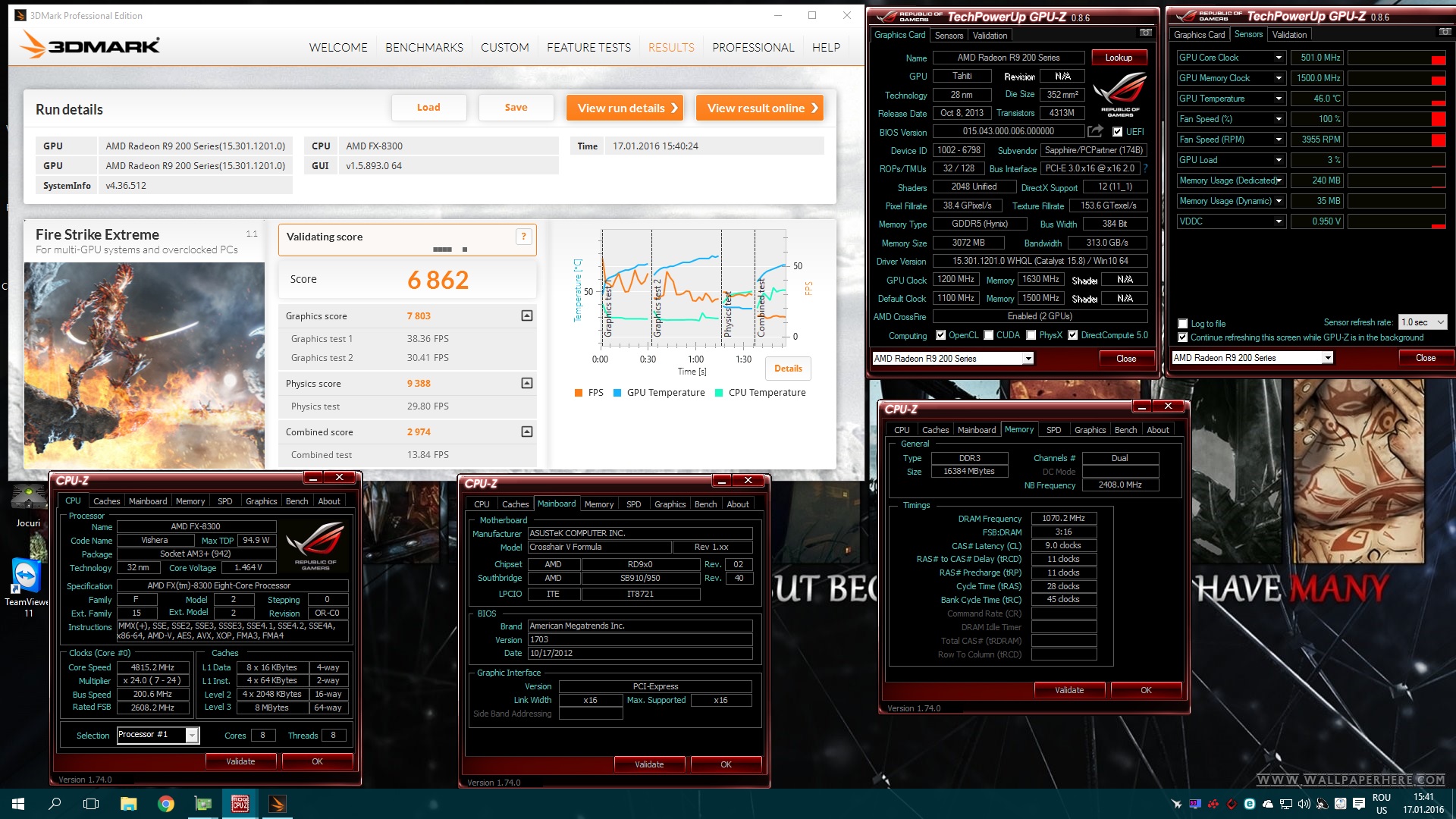Screen dimensions: 1456x819
Task: Switch to Bench tab in CPU-Z Mainboard window
Action: click(705, 504)
